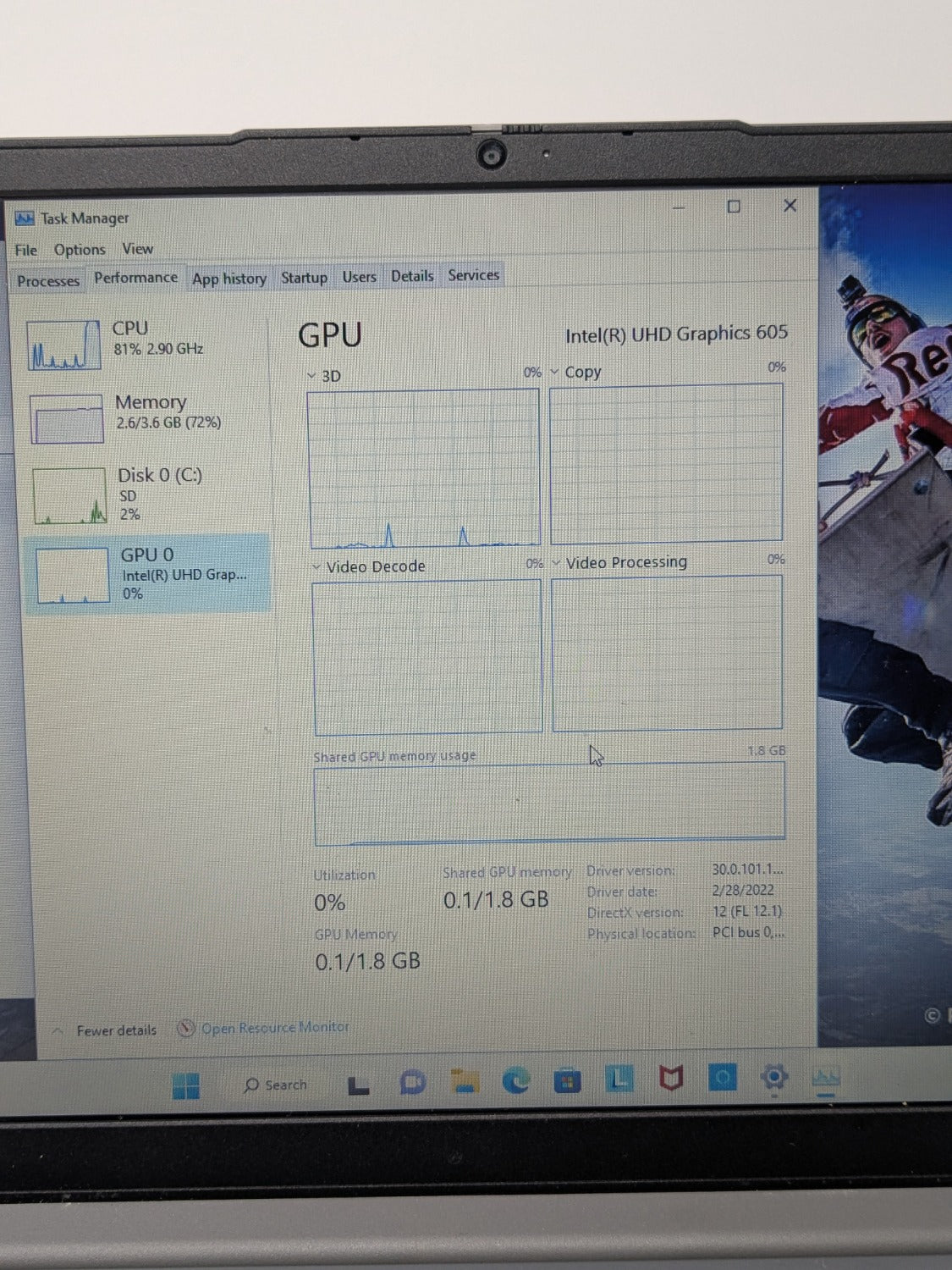
Task: Open the Options menu
Action: click(x=80, y=250)
